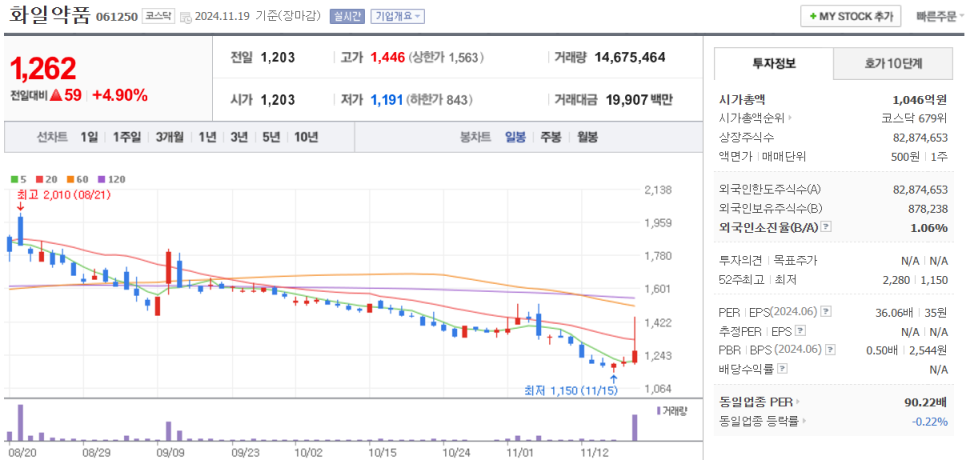
Task: Select the 10년 line chart period
Action: tap(306, 137)
